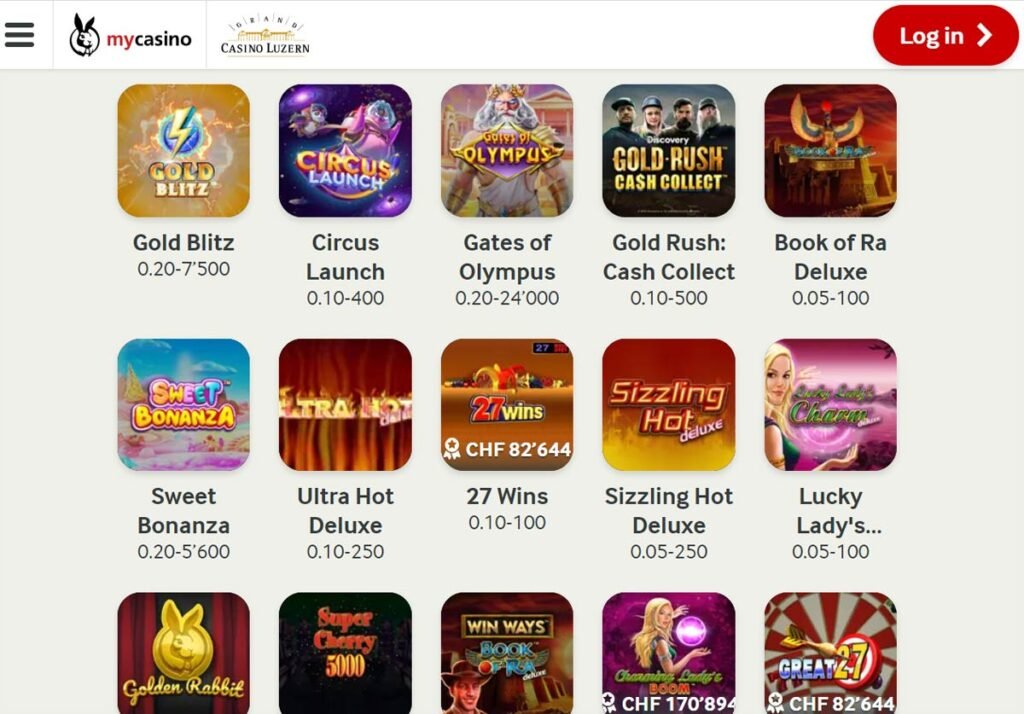
Task: Select the Sizzling Hot Deluxe thumbnail
Action: 669,404
